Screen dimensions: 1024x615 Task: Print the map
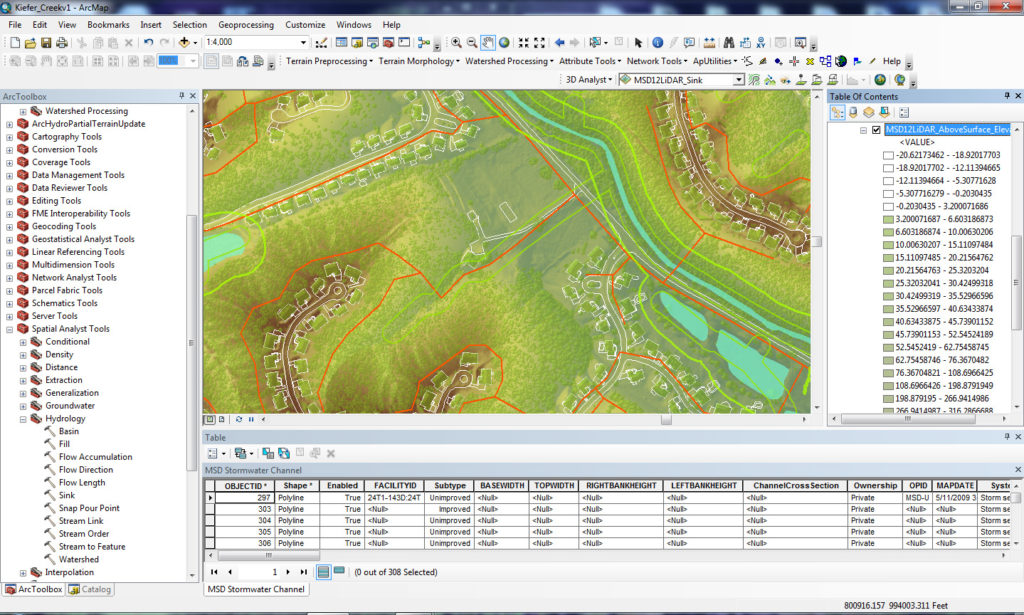click(x=61, y=42)
